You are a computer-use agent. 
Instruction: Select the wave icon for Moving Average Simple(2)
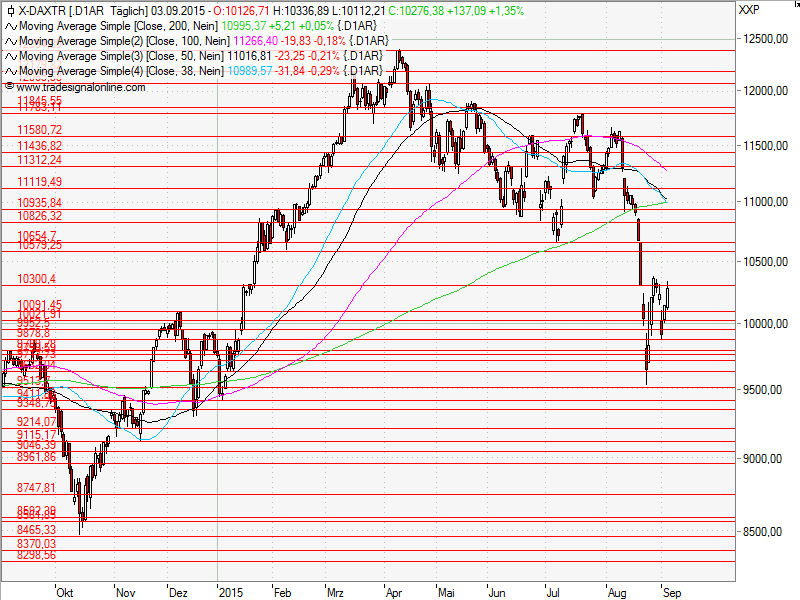click(x=10, y=42)
